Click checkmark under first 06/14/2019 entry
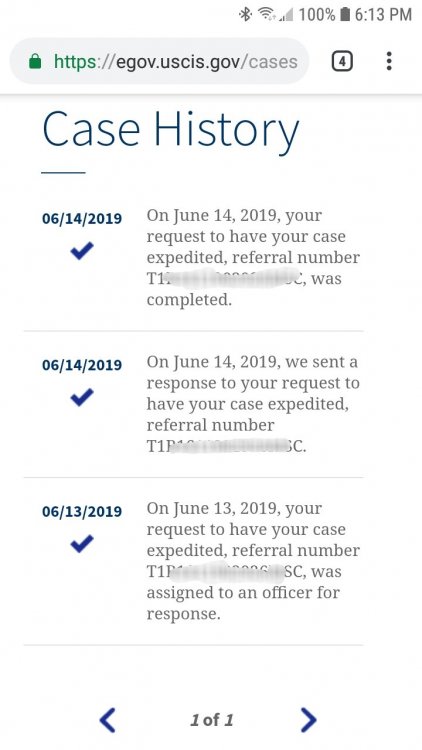Screen dimensions: 422x750 82,251
